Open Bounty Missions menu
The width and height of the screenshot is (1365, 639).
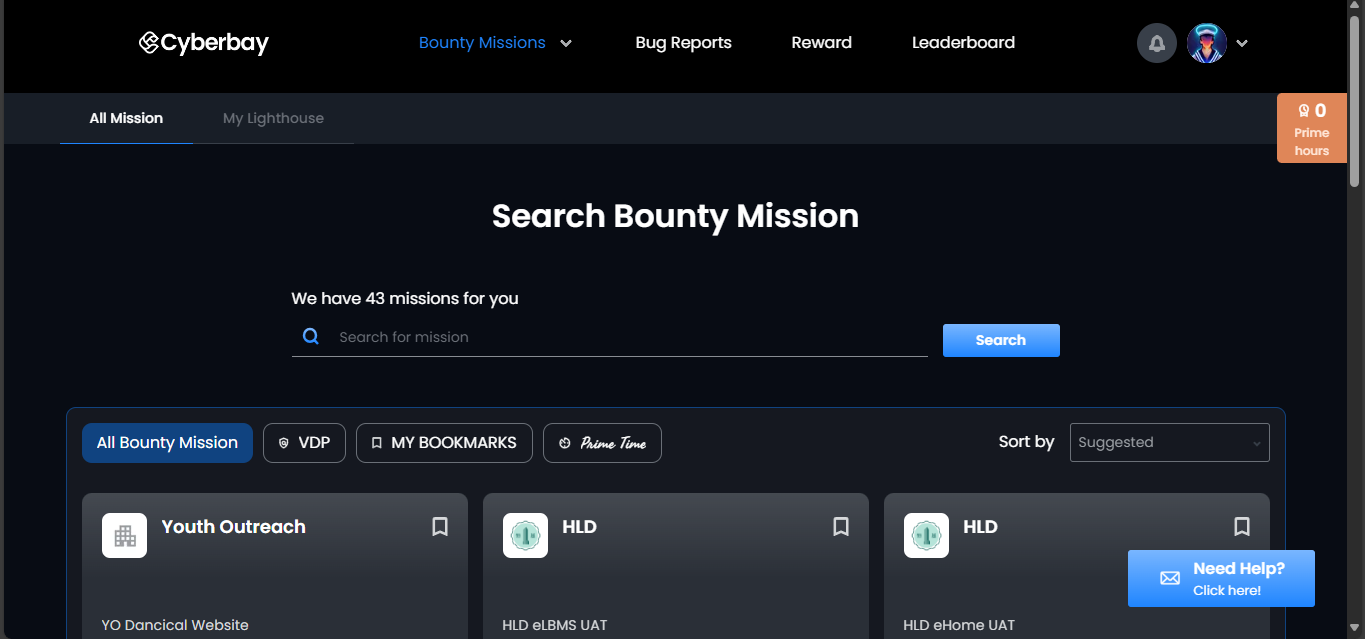(x=482, y=43)
